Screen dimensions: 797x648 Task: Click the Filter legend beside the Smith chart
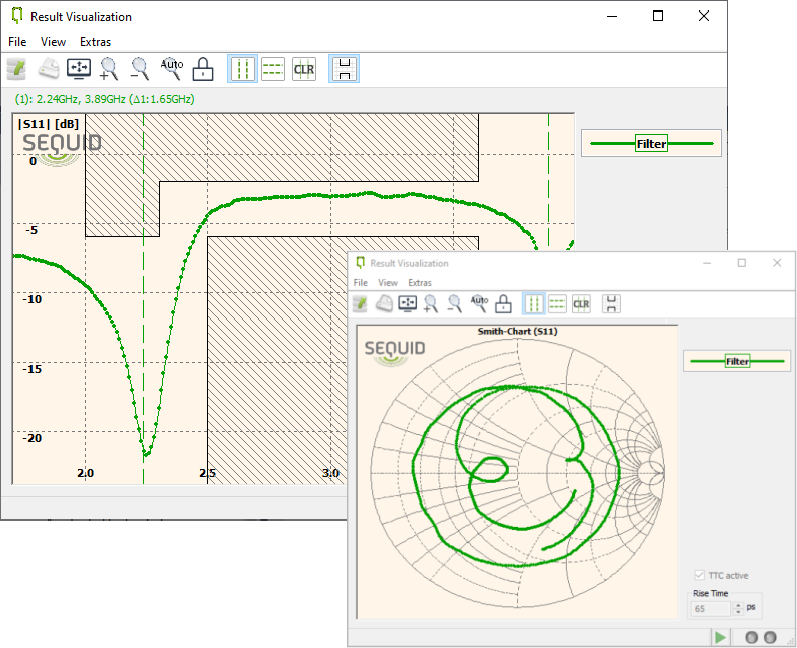click(x=737, y=361)
